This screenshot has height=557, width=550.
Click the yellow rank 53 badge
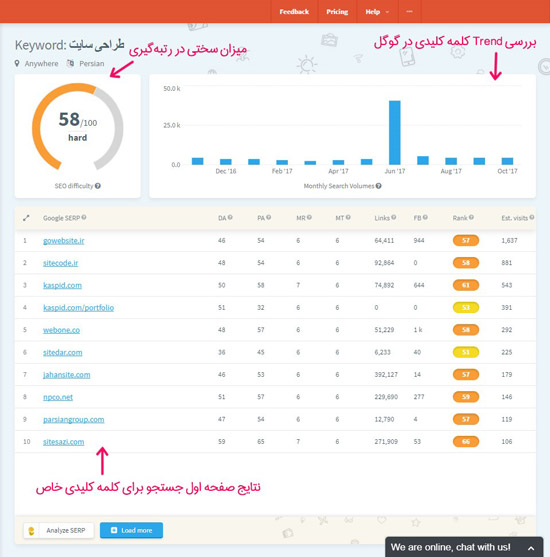(465, 307)
